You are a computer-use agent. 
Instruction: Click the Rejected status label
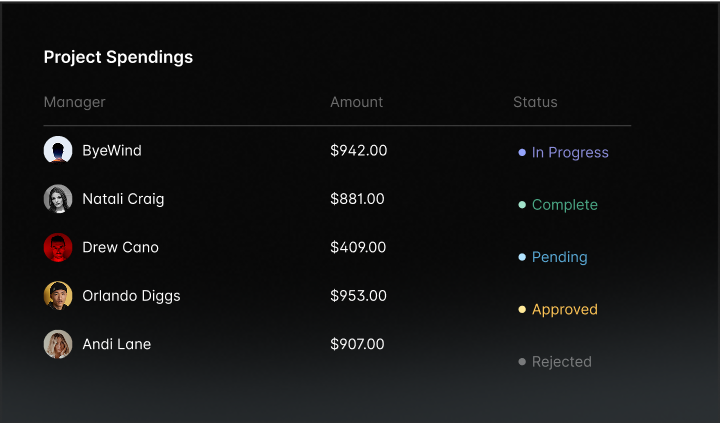pyautogui.click(x=561, y=362)
